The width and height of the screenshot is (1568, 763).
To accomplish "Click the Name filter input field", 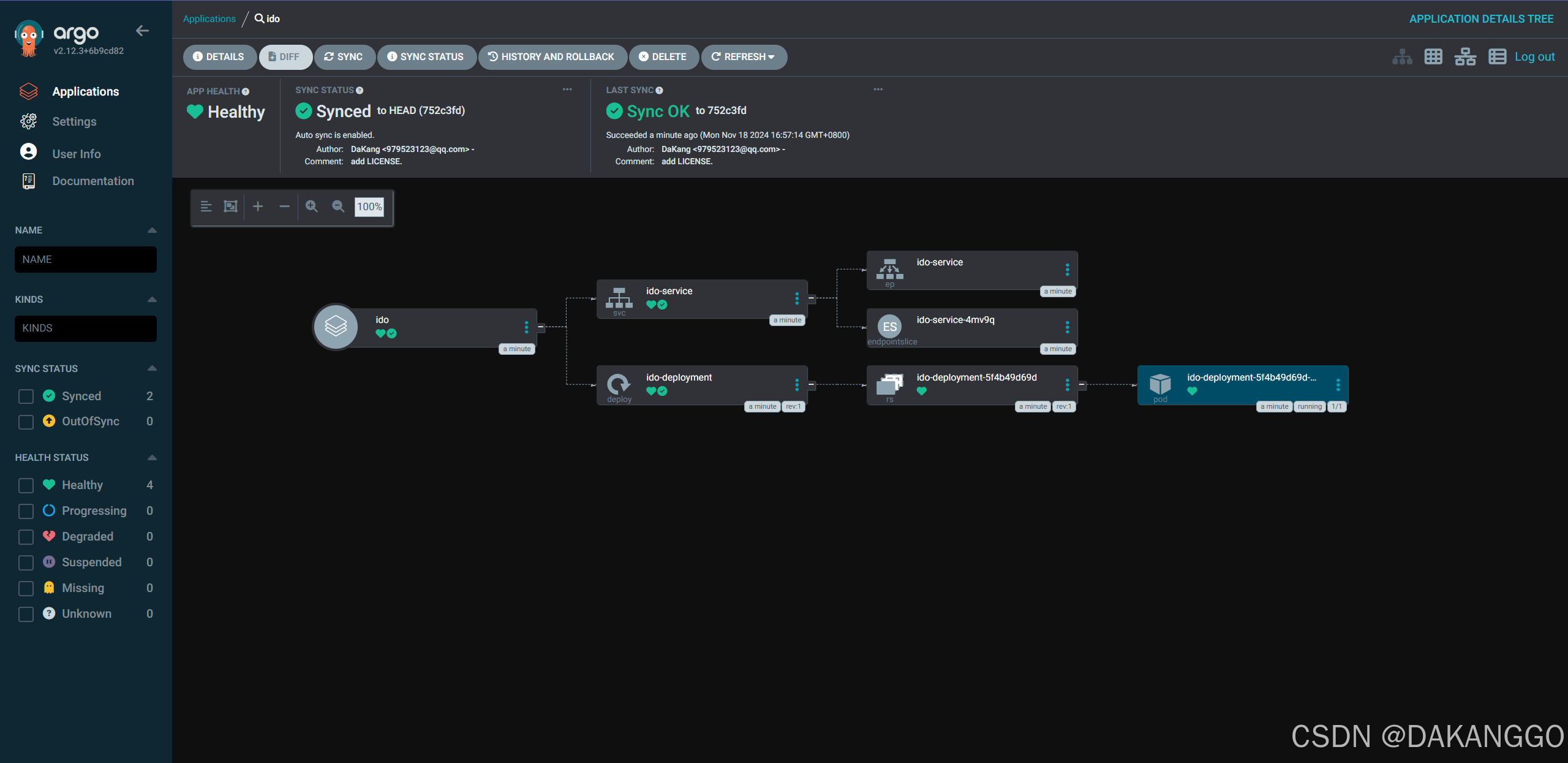I will [86, 259].
